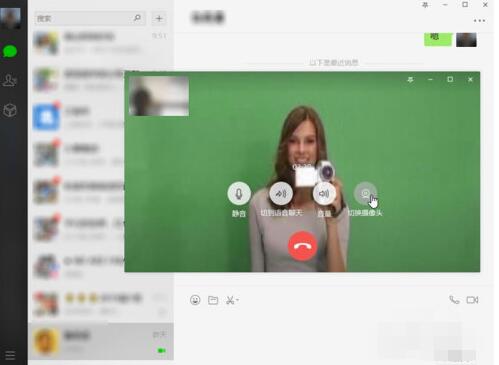The width and height of the screenshot is (499, 365).
Task: Open the emoji picker in the chat toolbar
Action: coord(195,300)
